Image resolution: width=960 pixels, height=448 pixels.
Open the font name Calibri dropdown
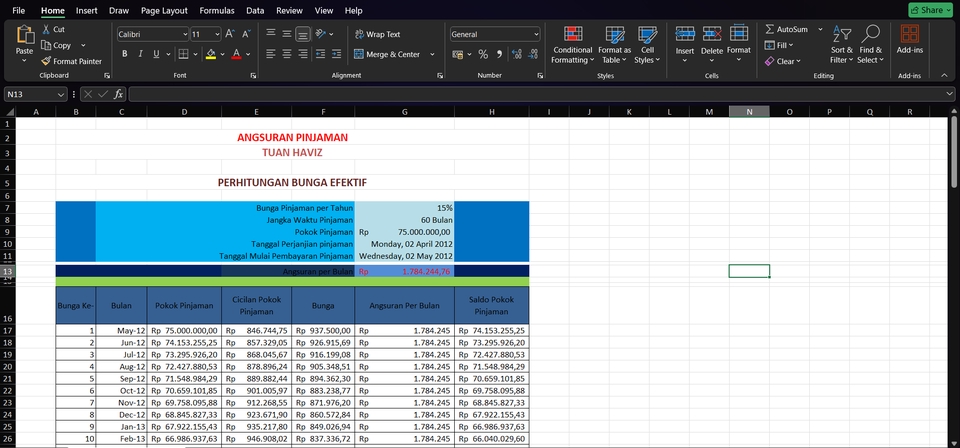(x=185, y=34)
